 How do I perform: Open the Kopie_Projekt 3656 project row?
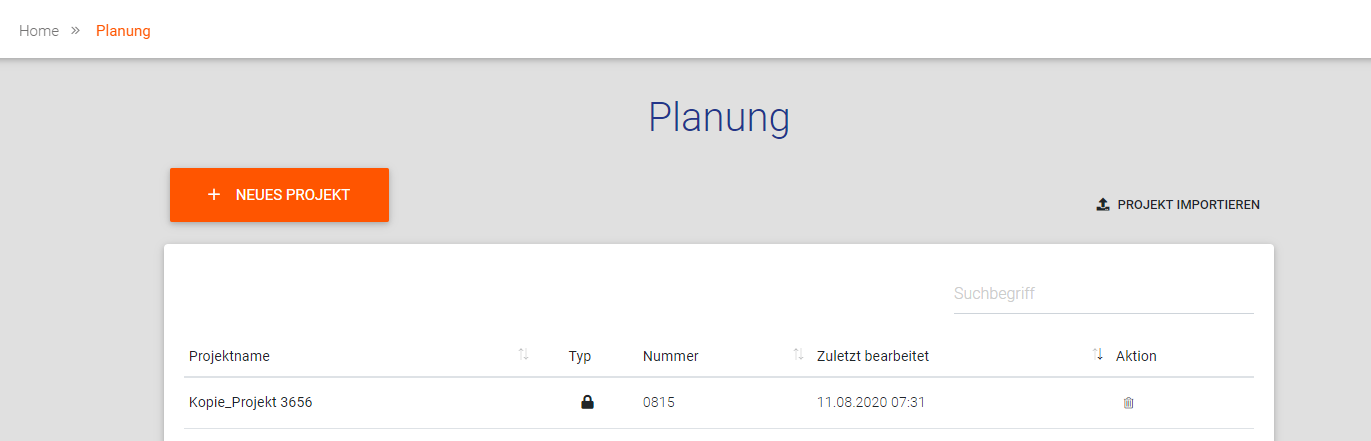tap(257, 403)
